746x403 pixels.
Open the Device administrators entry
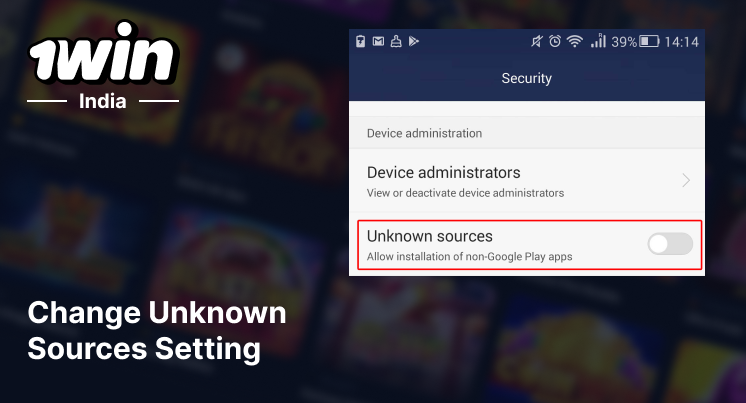click(x=527, y=181)
